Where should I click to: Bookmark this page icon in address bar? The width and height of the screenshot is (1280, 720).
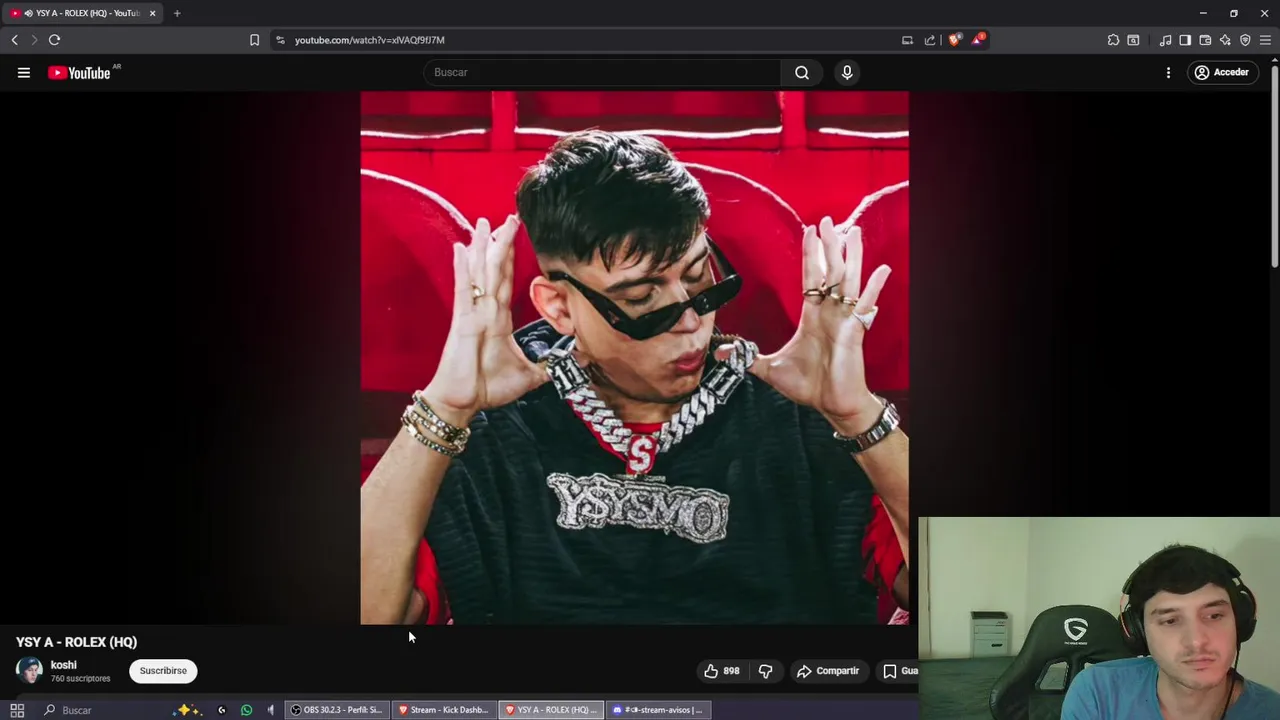[254, 40]
